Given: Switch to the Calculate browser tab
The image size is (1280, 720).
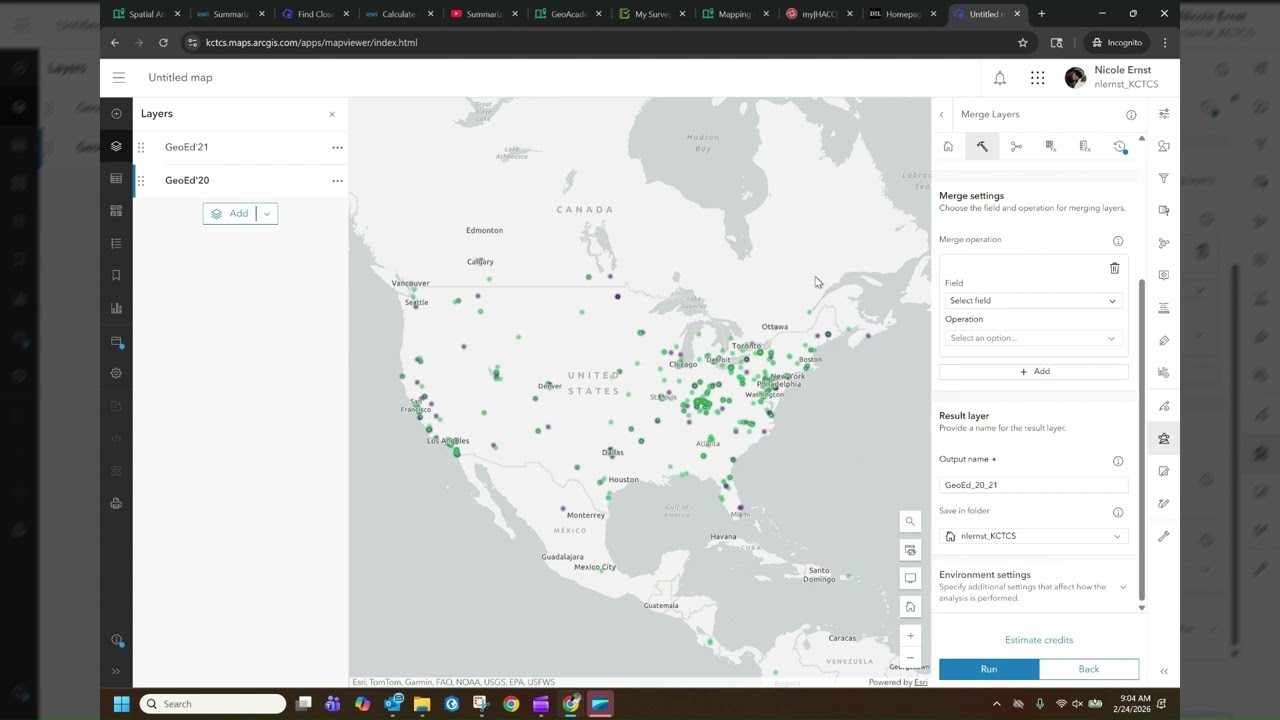Looking at the screenshot, I should coord(398,14).
